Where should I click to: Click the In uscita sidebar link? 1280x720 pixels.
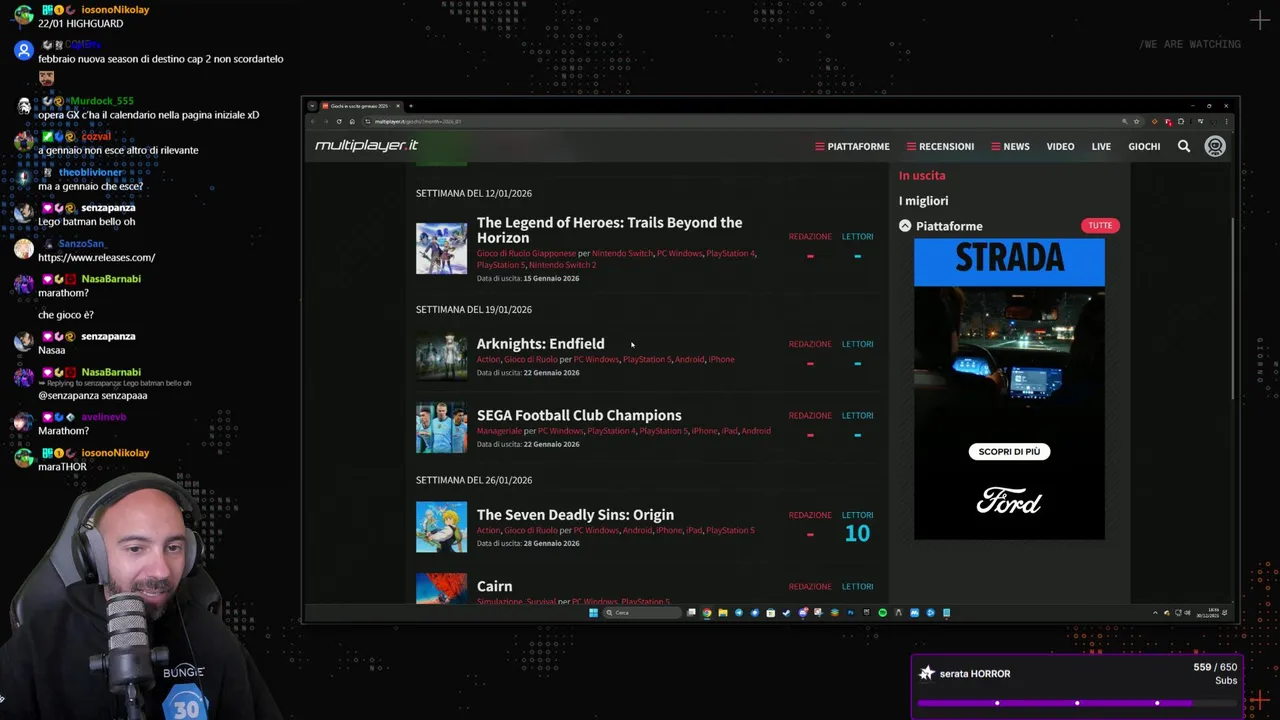click(922, 175)
